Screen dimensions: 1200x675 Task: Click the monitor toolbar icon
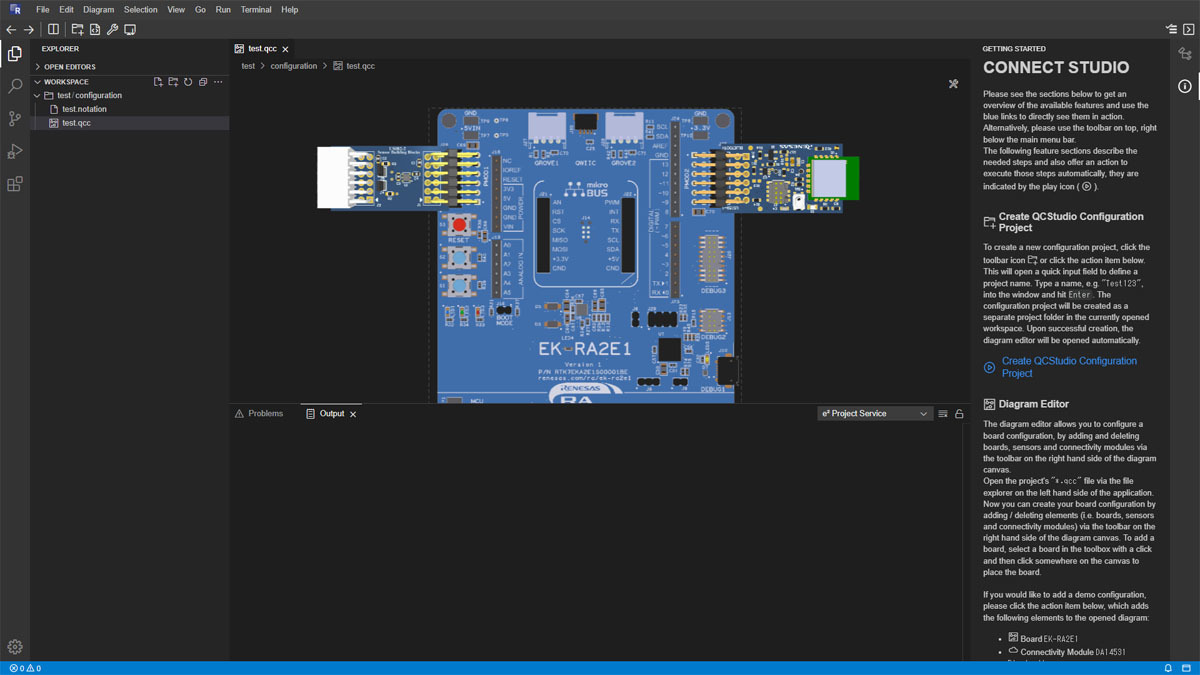(x=130, y=30)
